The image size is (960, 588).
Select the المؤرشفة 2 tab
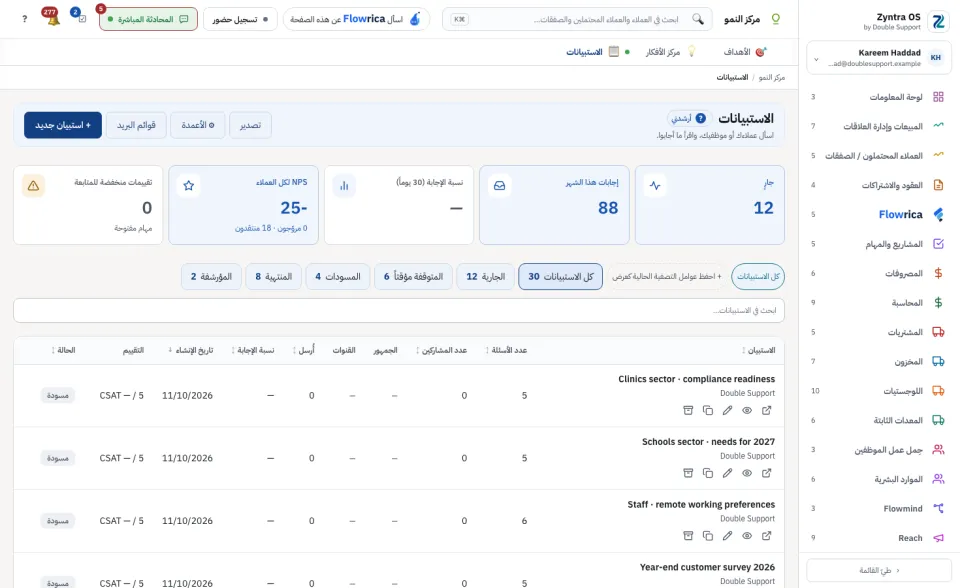click(211, 277)
